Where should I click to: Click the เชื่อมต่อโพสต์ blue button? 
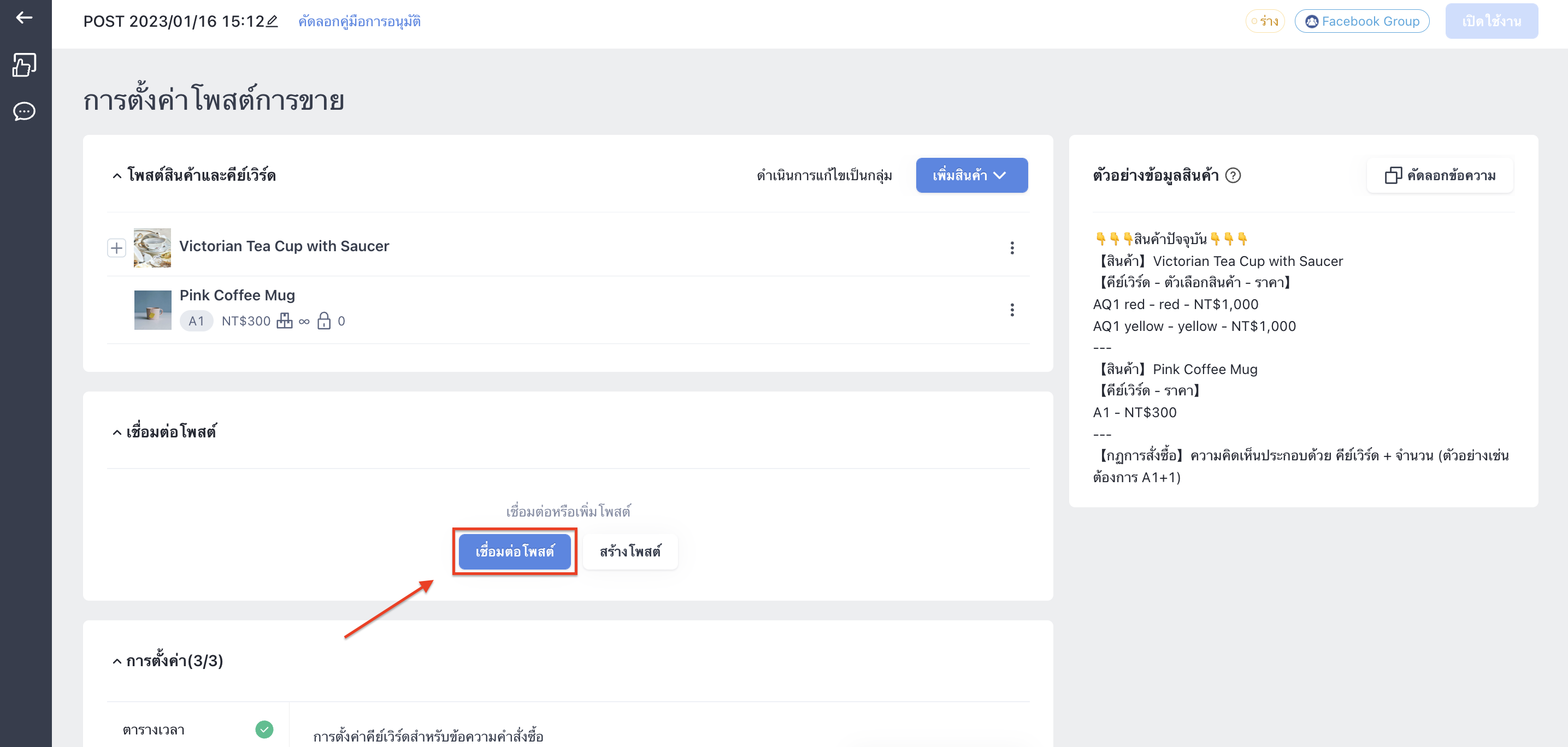click(514, 551)
